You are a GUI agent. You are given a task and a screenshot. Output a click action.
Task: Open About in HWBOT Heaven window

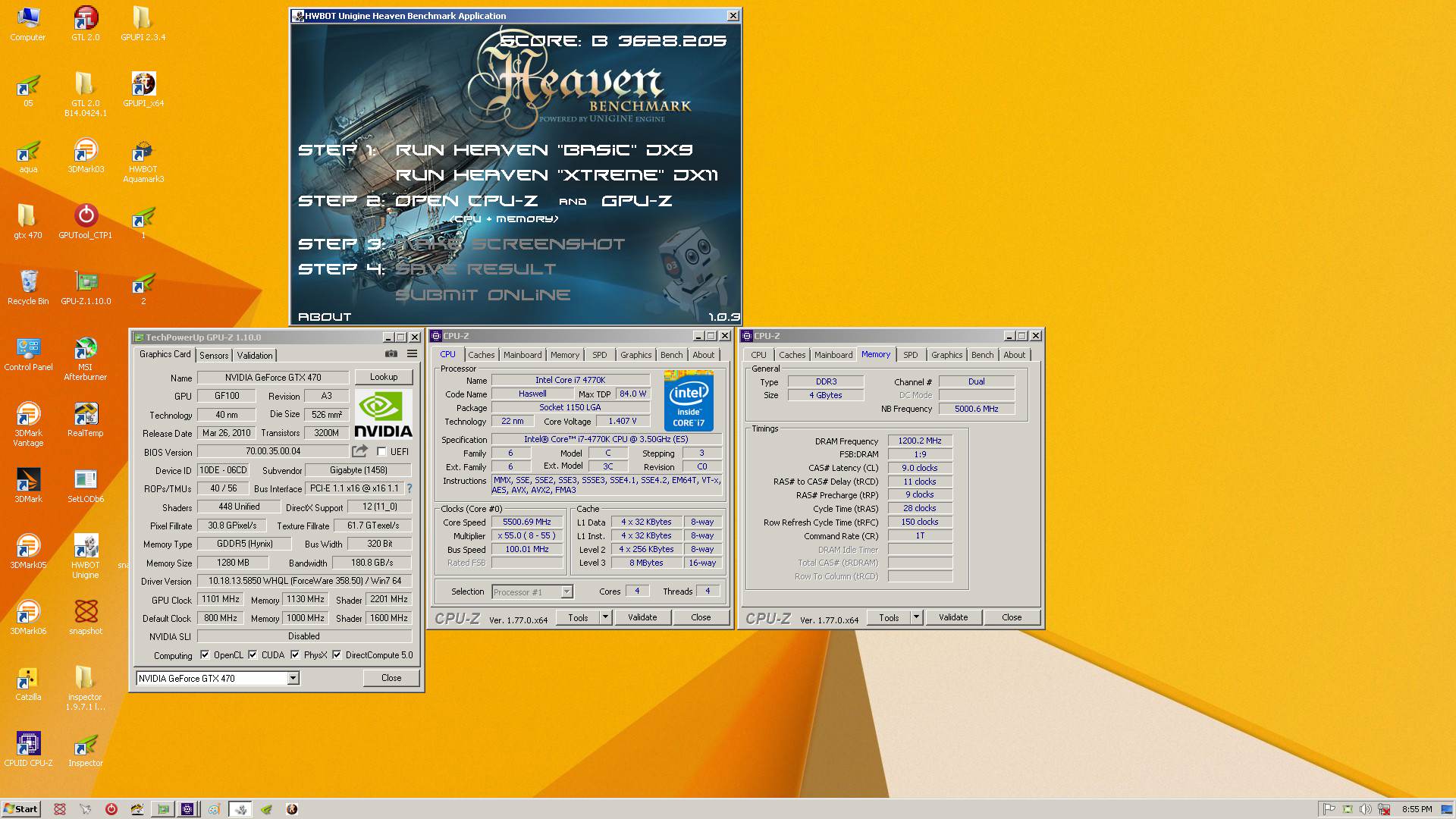(x=325, y=317)
